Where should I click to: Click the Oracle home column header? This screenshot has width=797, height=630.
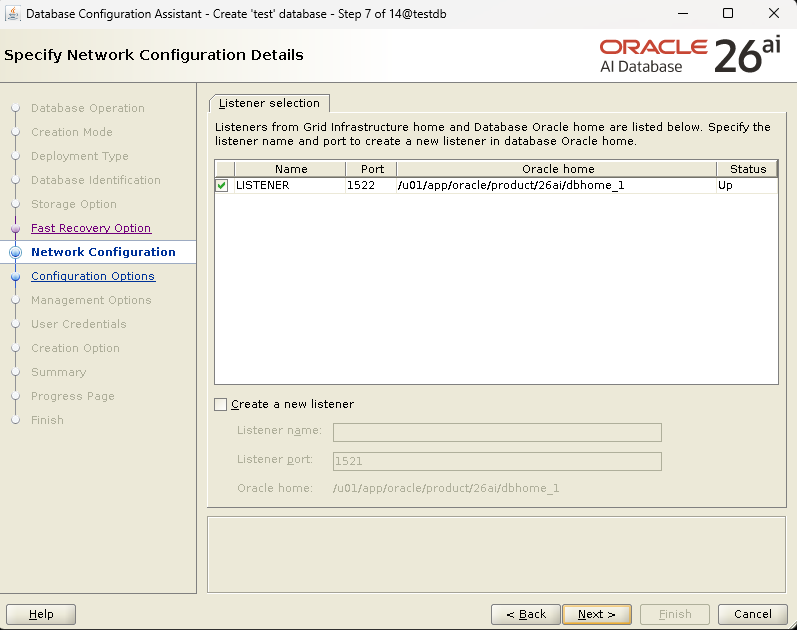point(558,169)
